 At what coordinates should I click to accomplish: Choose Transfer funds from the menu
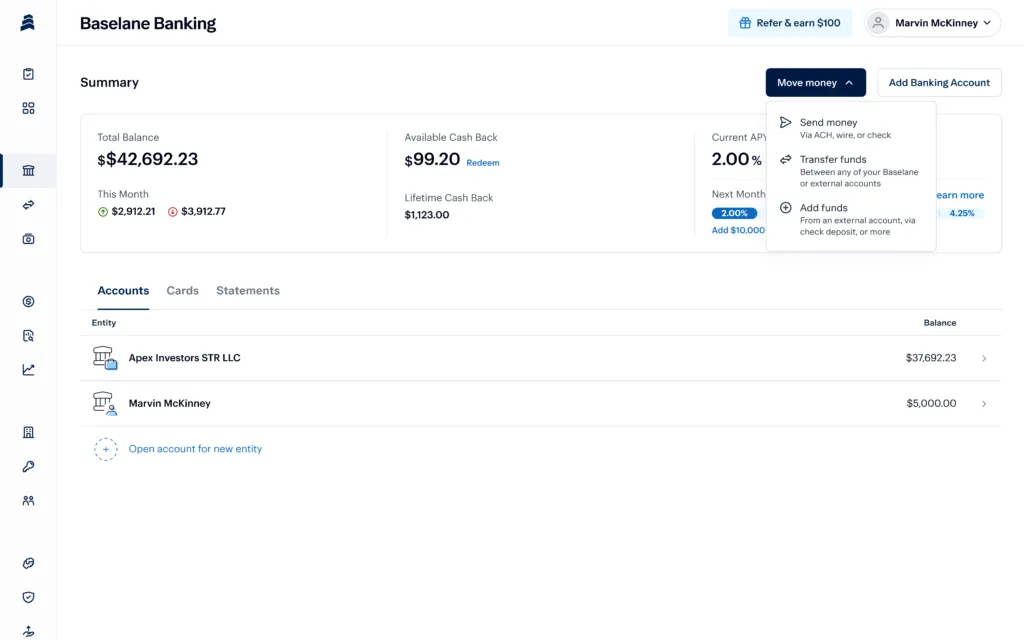tap(851, 170)
